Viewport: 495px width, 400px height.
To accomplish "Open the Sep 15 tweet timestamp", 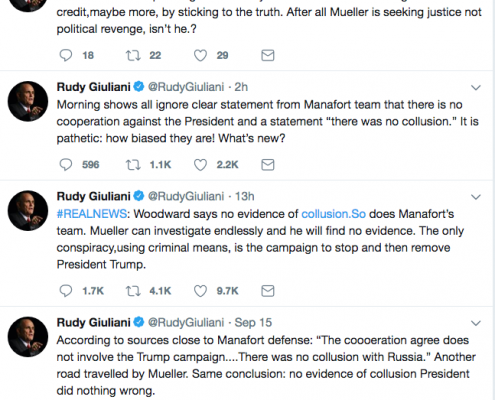I will (x=253, y=322).
